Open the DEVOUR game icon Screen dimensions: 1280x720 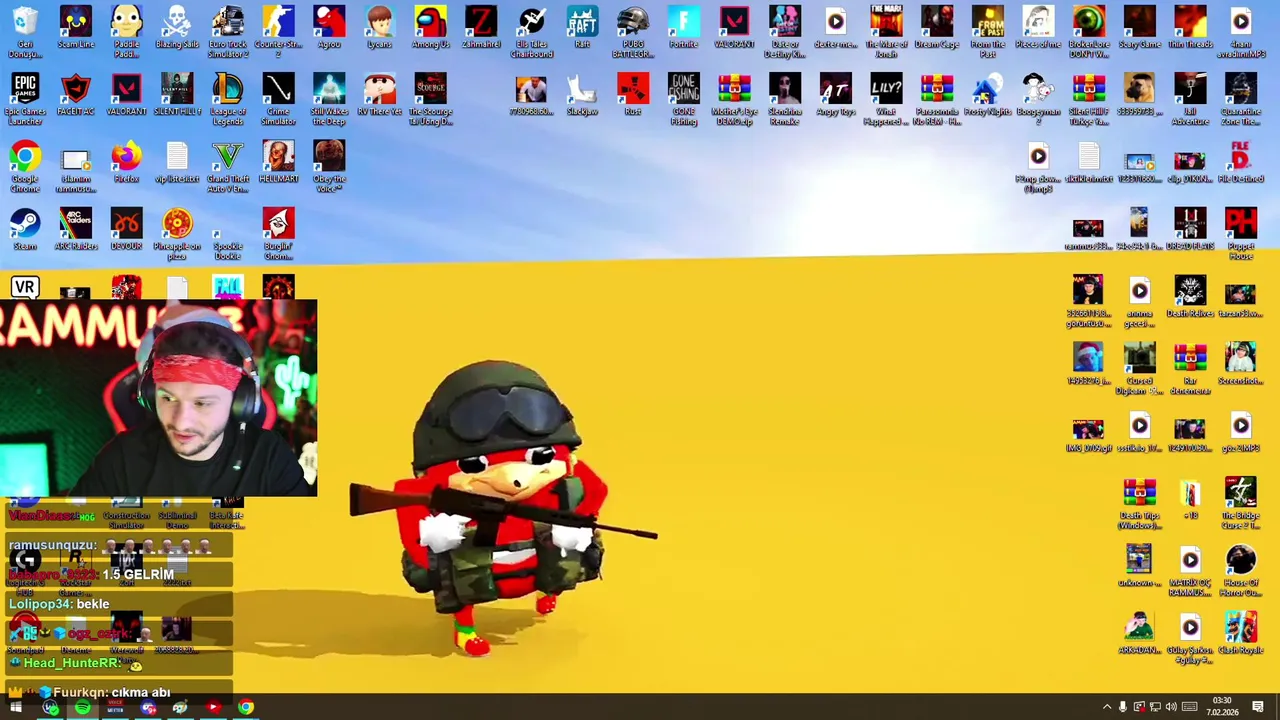point(126,229)
